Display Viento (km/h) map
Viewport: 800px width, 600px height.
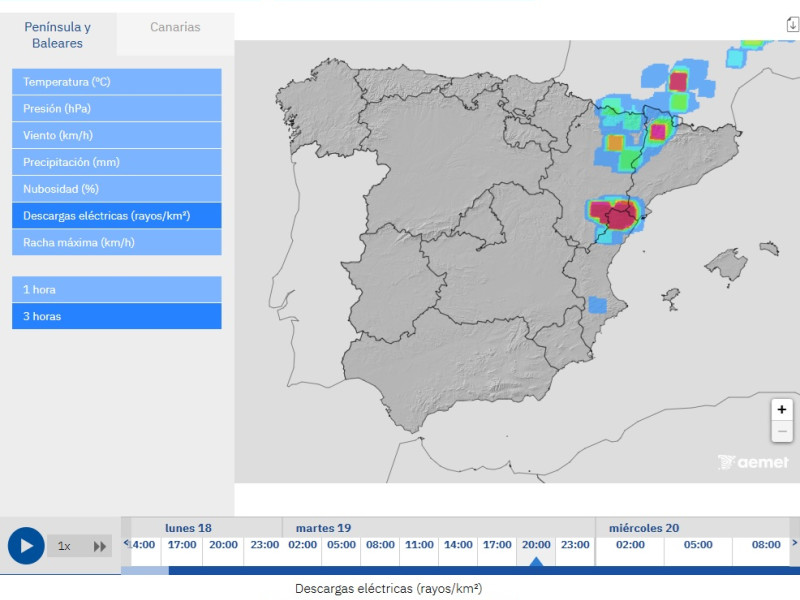coord(117,135)
